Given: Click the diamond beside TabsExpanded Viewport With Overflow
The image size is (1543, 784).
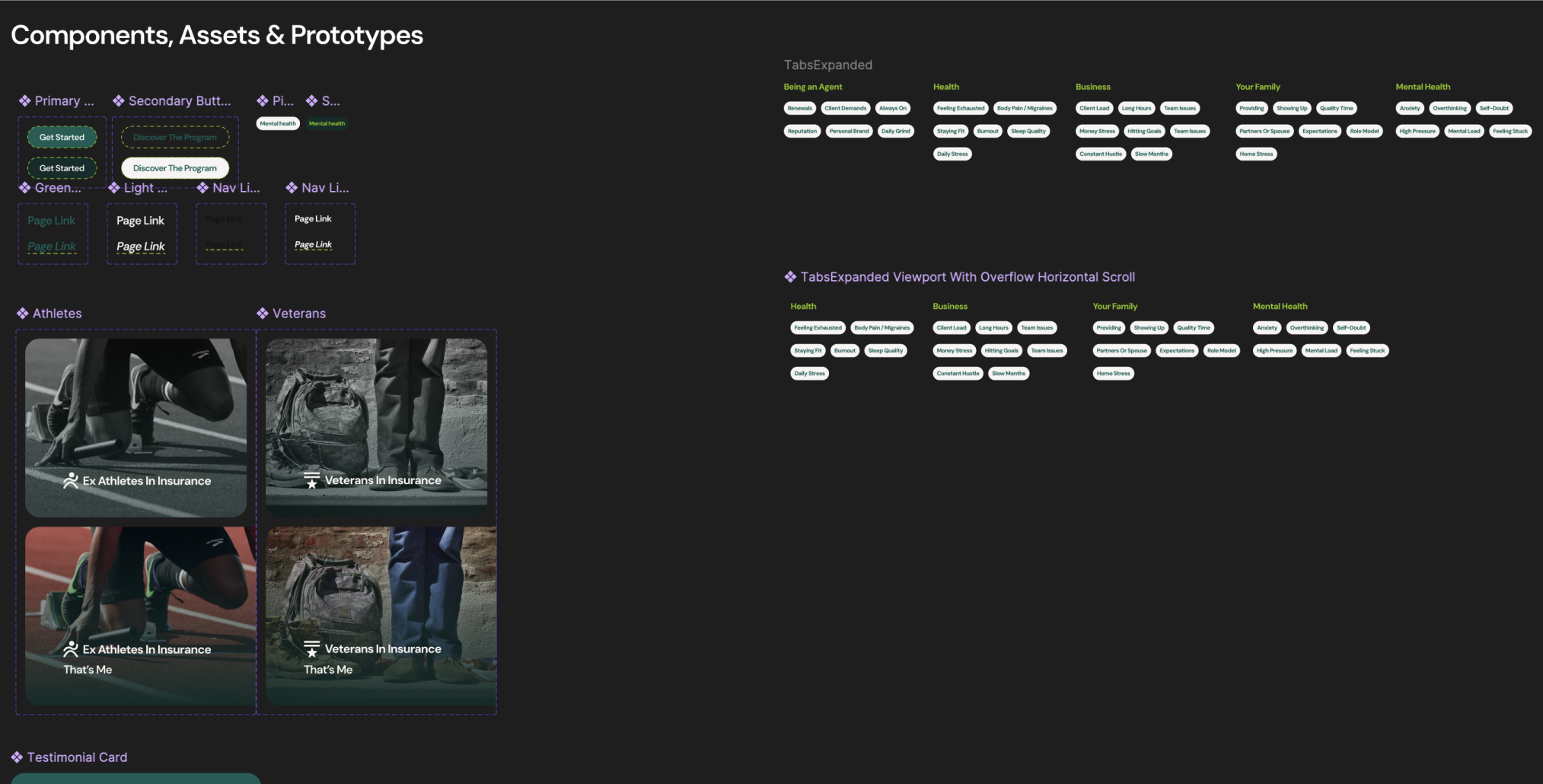Looking at the screenshot, I should pos(789,276).
